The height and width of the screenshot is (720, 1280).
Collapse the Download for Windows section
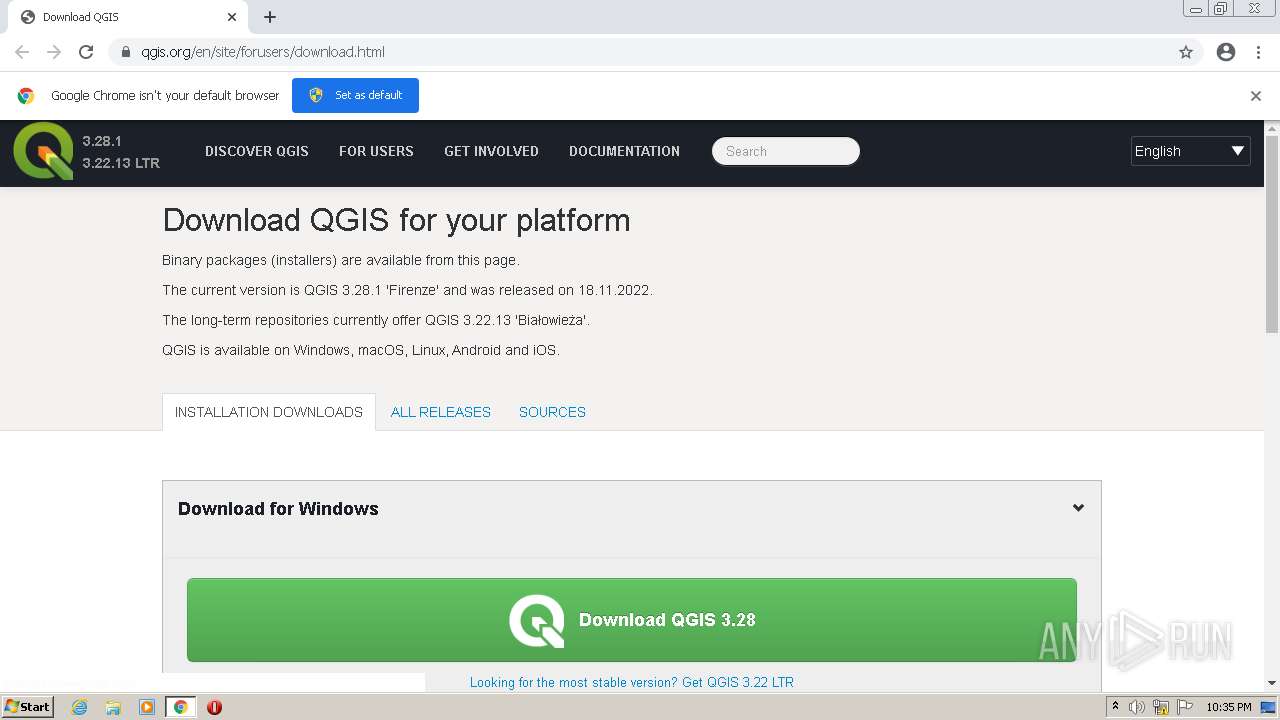(1078, 508)
